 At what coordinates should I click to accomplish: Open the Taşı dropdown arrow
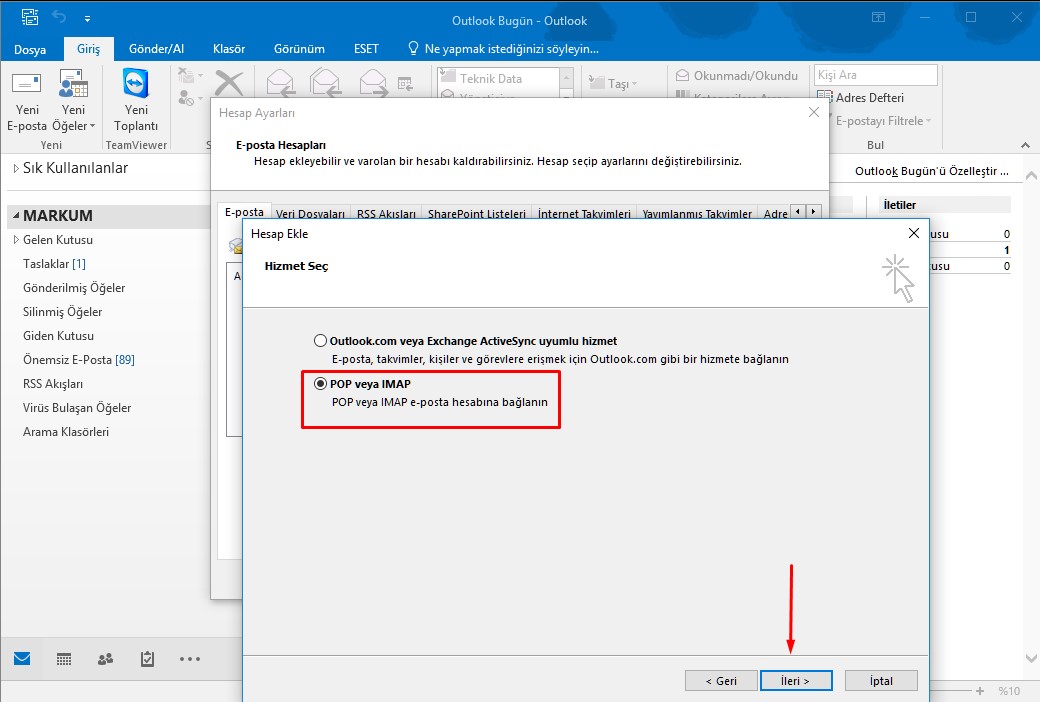635,84
